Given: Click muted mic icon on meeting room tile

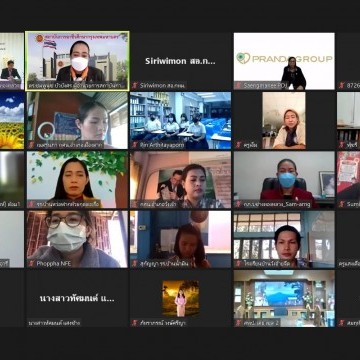Looking at the screenshot, I should pyautogui.click(x=238, y=323).
